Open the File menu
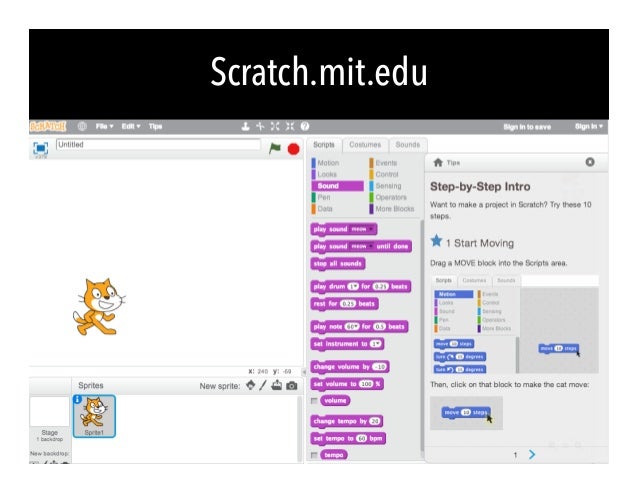Image resolution: width=638 pixels, height=493 pixels. pos(104,127)
